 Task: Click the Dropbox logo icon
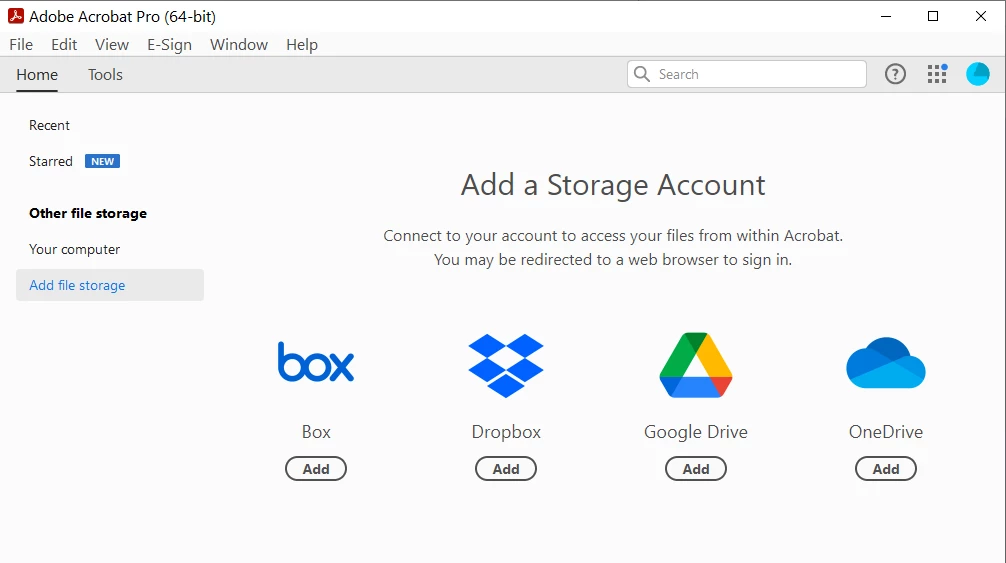coord(506,366)
